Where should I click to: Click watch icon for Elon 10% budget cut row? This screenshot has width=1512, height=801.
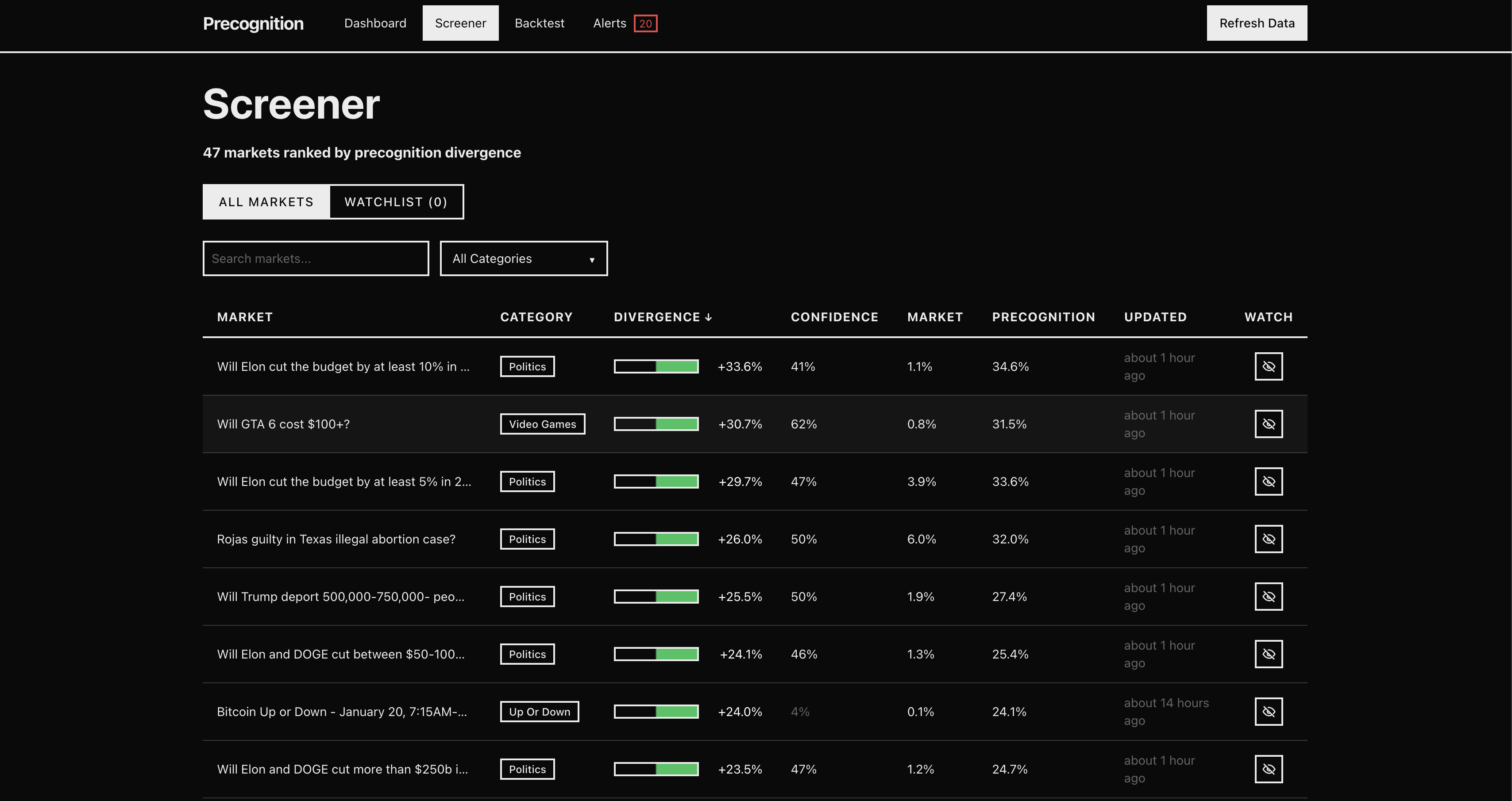click(x=1269, y=366)
